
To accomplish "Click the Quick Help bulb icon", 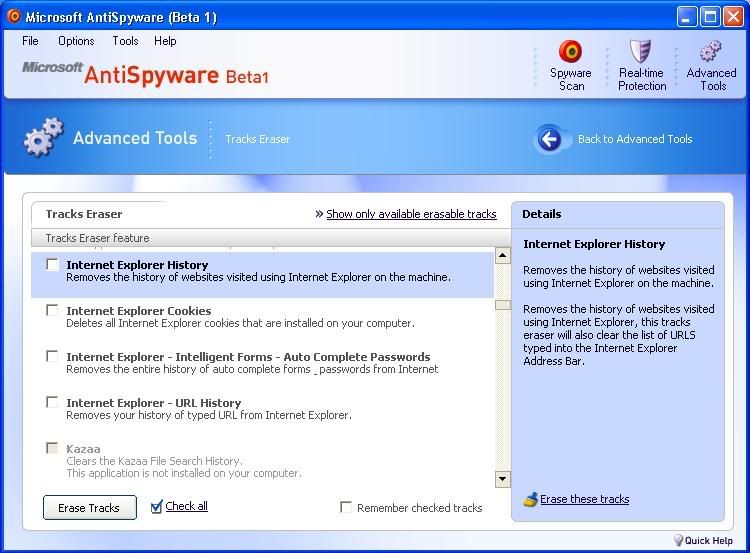I will coord(678,540).
